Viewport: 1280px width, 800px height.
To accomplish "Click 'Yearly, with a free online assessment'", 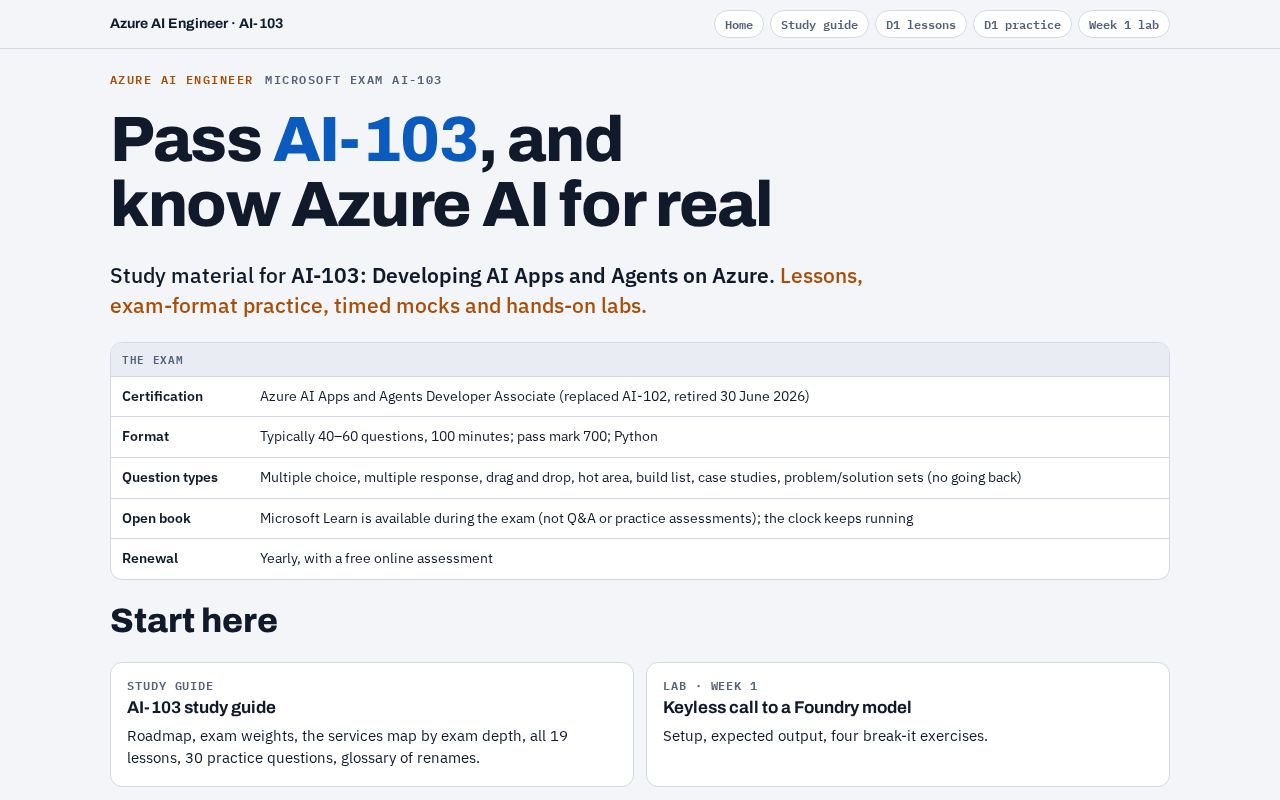I will pyautogui.click(x=376, y=558).
